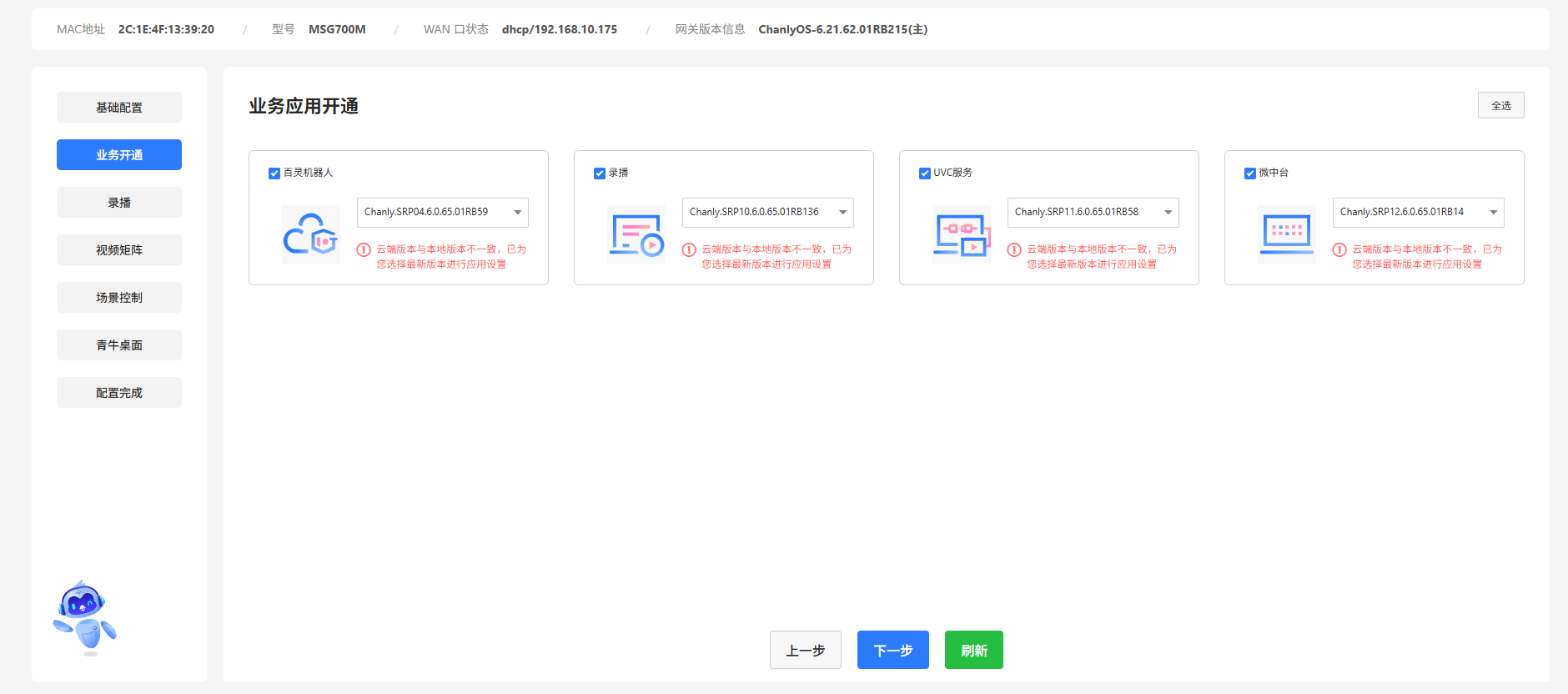This screenshot has height=694, width=1568.
Task: Expand the Chanly.SRP10 version dropdown
Action: coord(767,213)
